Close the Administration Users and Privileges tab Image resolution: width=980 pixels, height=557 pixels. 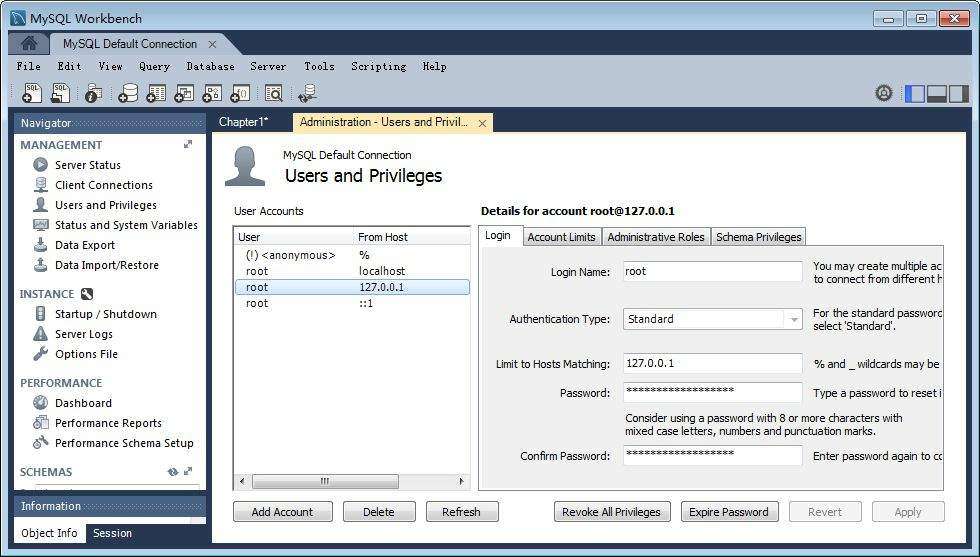pyautogui.click(x=482, y=124)
